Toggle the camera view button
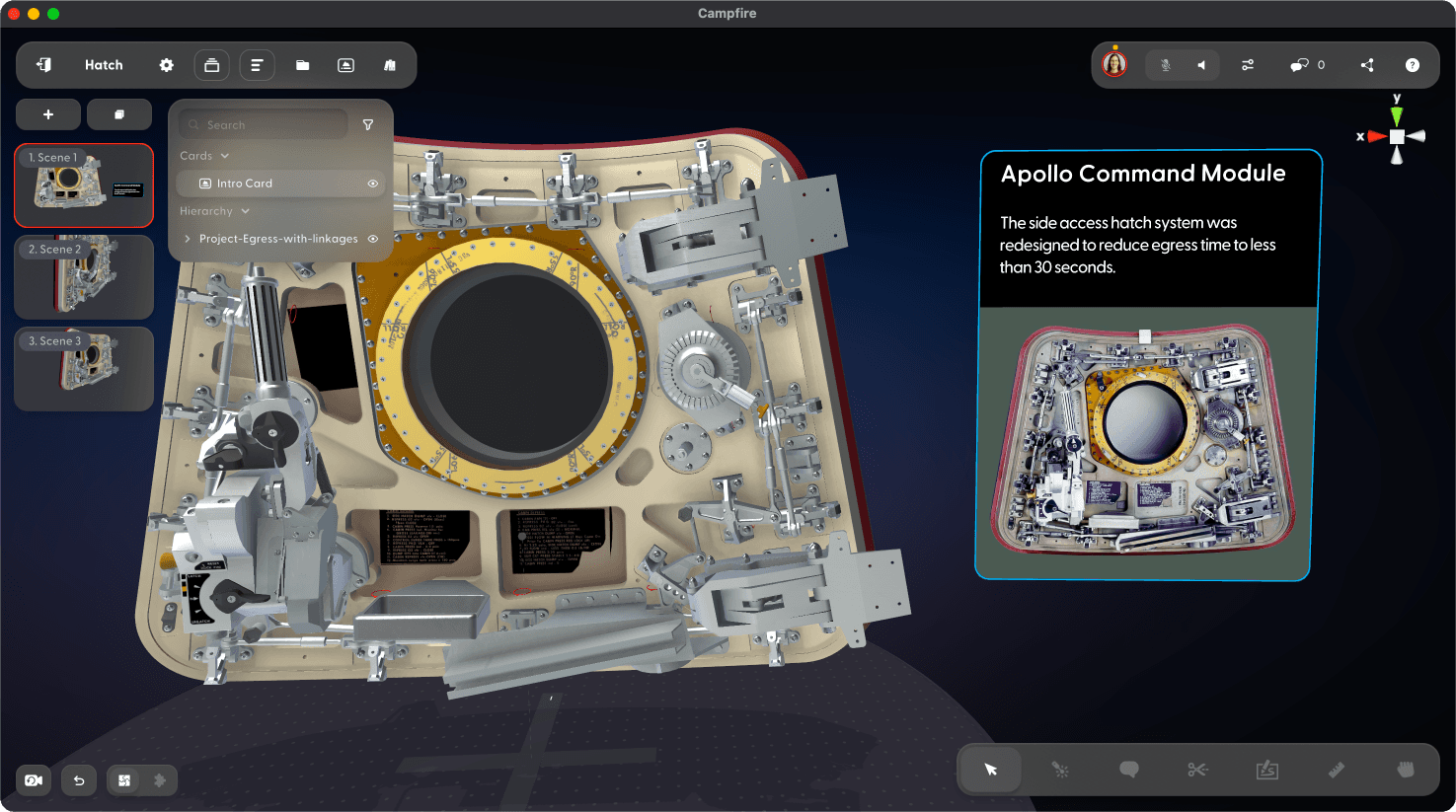1456x812 pixels. [34, 780]
